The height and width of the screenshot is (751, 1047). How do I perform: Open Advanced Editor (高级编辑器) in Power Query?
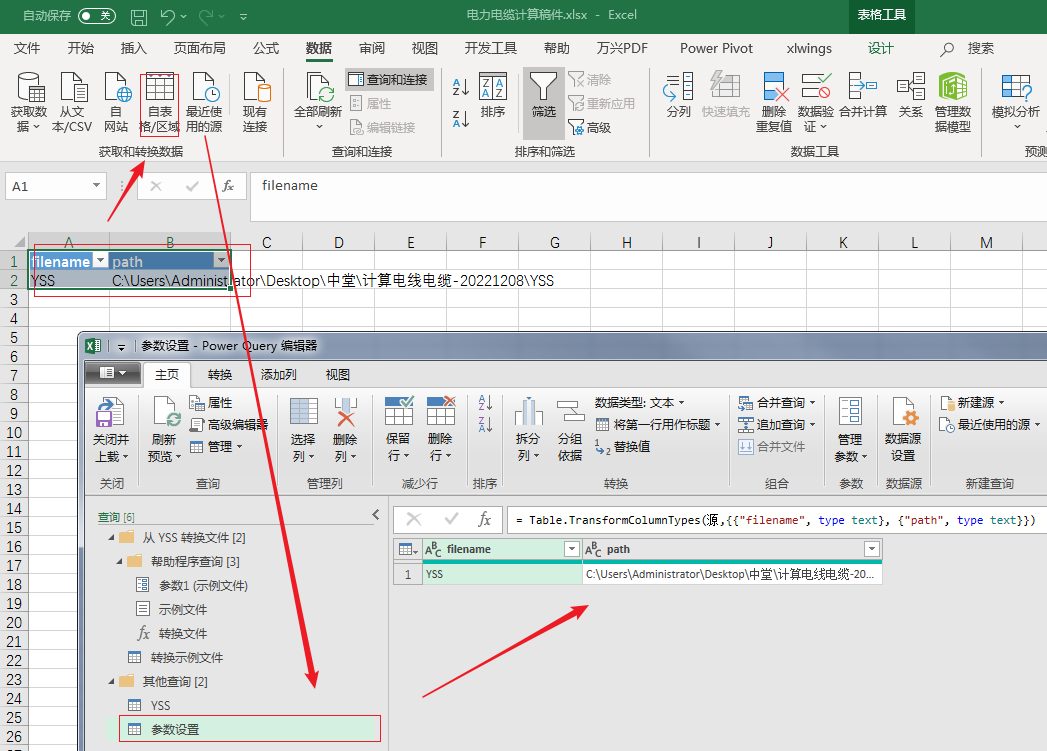point(229,425)
